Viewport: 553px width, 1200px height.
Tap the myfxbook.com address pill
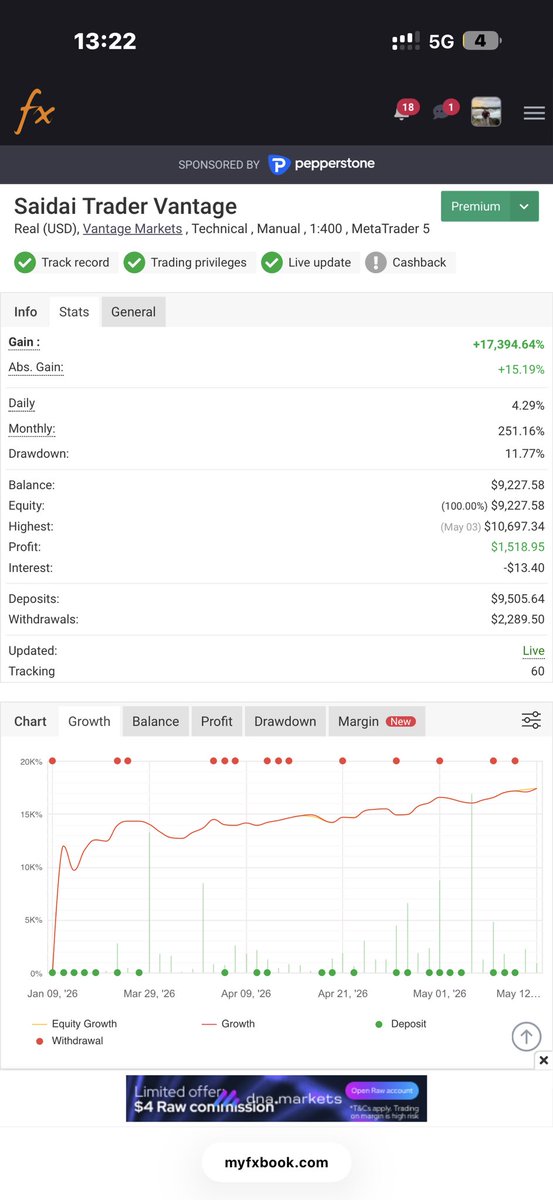pos(276,1162)
